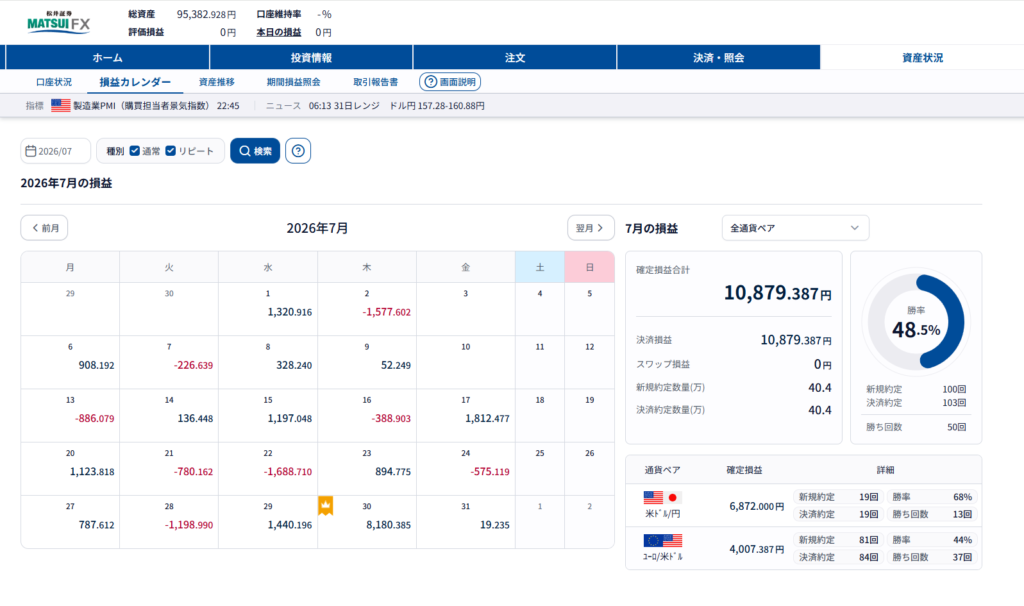Click the calendar icon in date field
Image resolution: width=1024 pixels, height=606 pixels.
click(x=31, y=151)
